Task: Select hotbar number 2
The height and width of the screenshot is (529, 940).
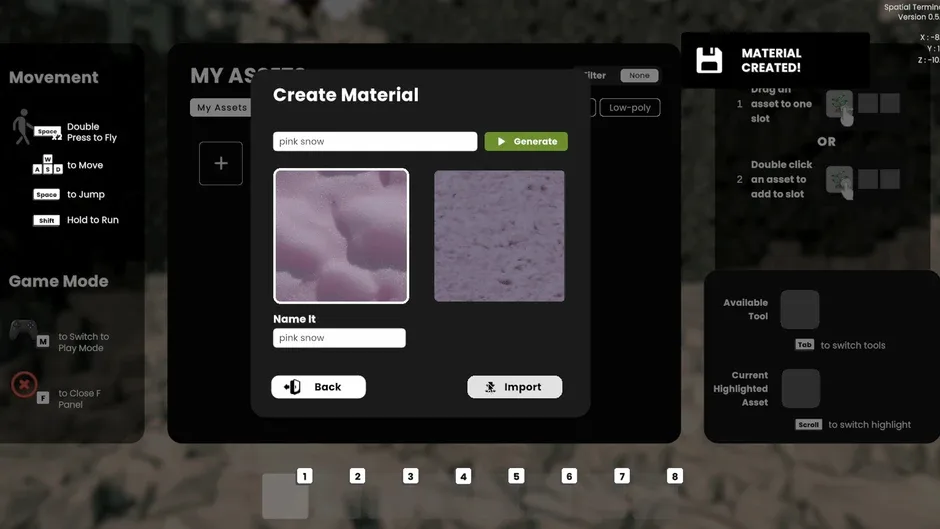Action: (357, 476)
